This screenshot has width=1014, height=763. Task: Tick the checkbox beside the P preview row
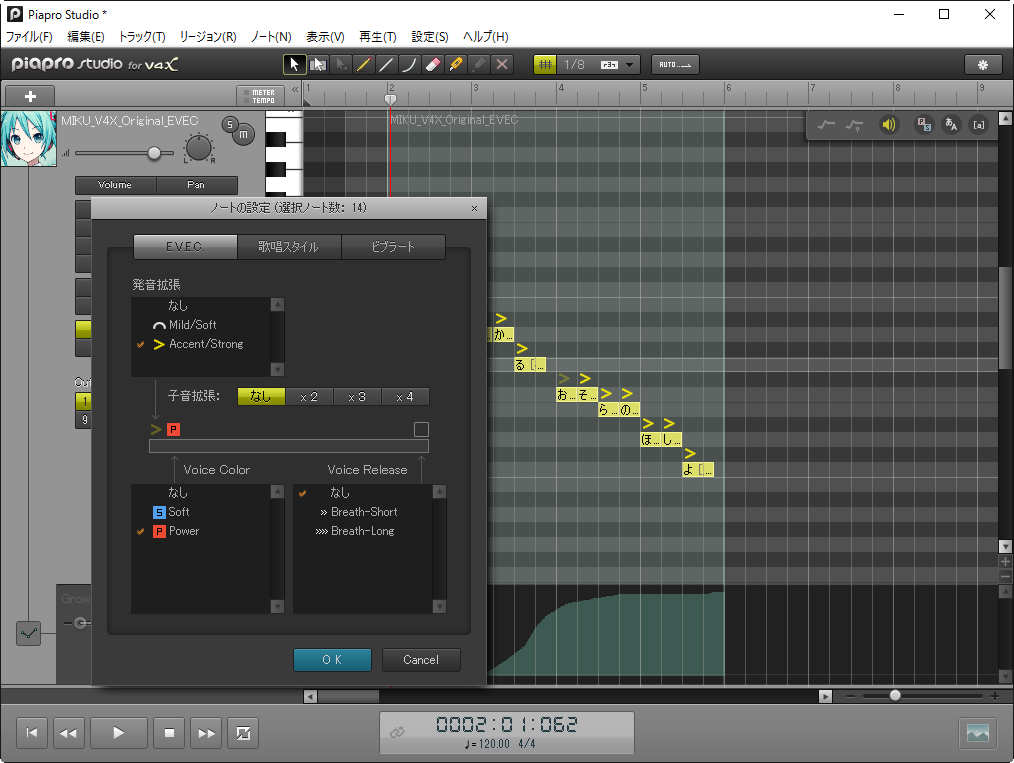tap(421, 429)
